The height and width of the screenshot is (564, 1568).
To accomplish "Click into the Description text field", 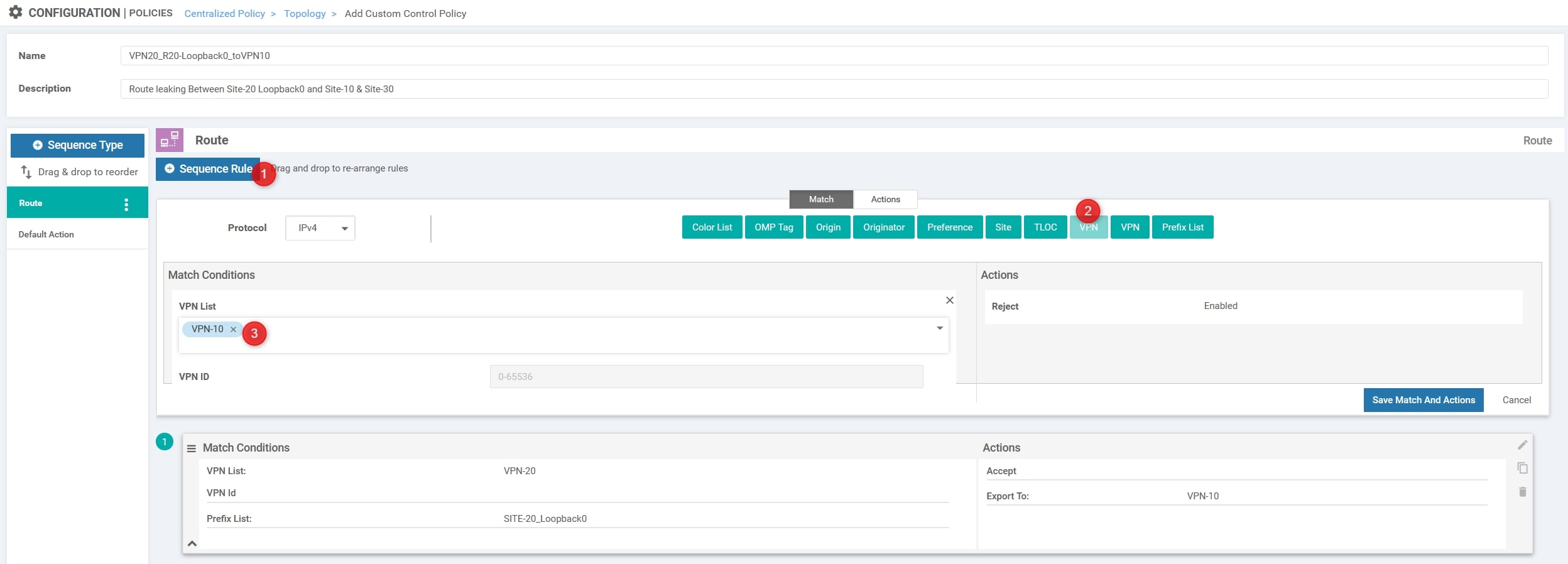I will [834, 89].
